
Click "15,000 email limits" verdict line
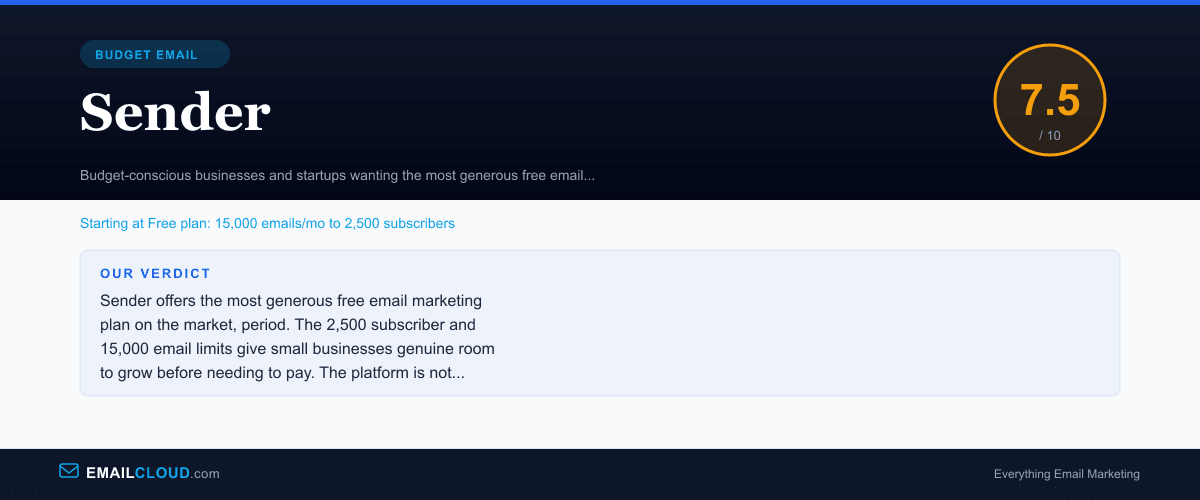tap(297, 348)
